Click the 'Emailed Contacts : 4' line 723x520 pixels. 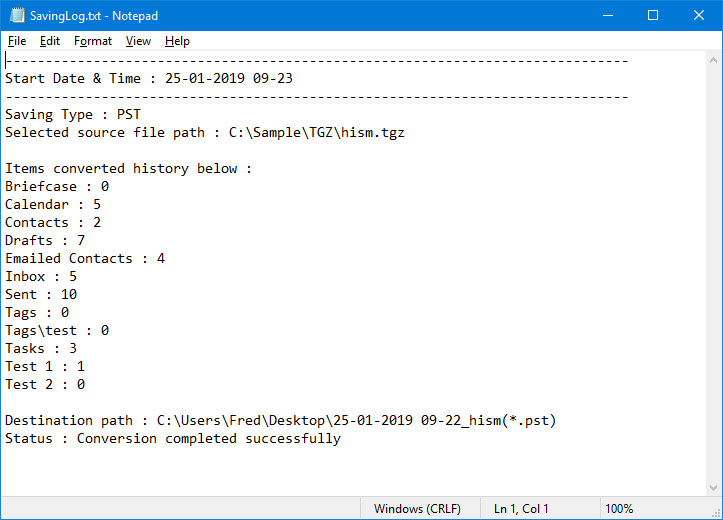coord(85,258)
